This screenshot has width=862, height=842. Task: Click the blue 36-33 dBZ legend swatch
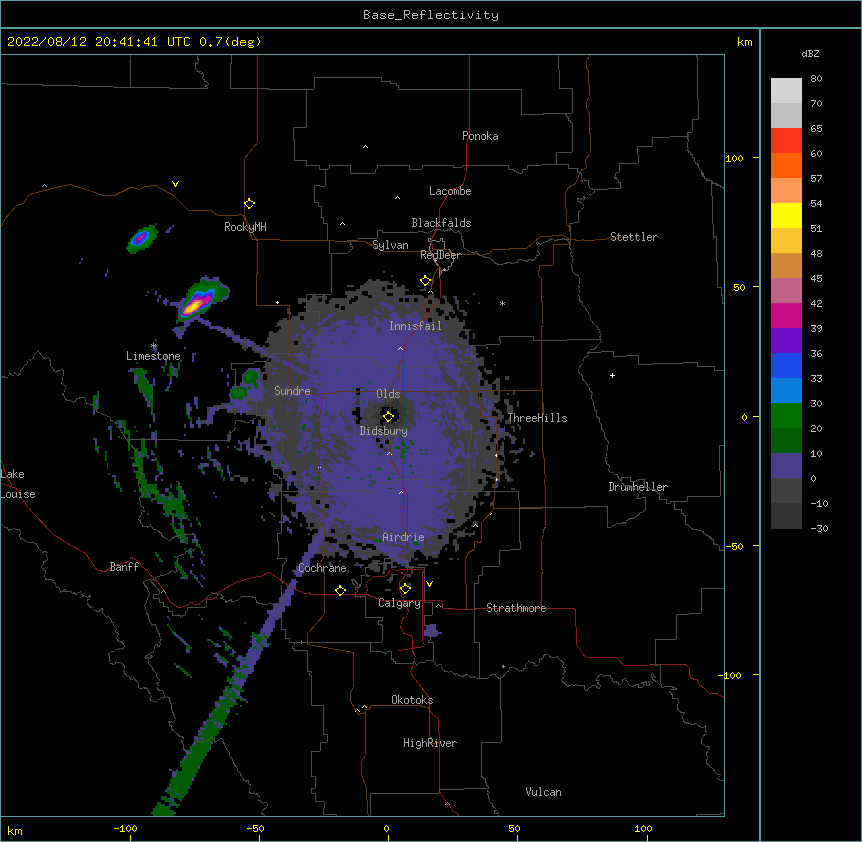[x=786, y=365]
